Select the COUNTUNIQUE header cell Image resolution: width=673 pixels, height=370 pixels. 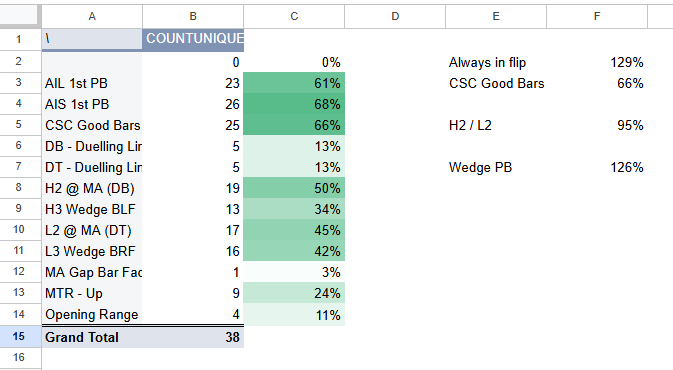tap(193, 39)
